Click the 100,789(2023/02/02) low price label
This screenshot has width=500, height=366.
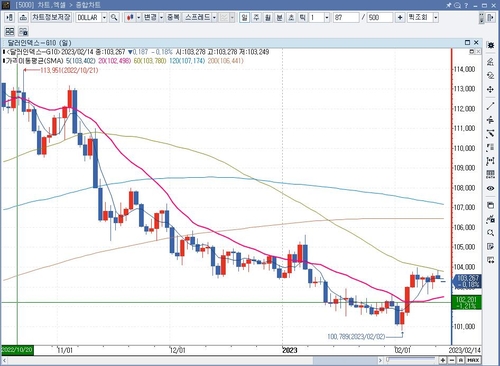tap(356, 337)
